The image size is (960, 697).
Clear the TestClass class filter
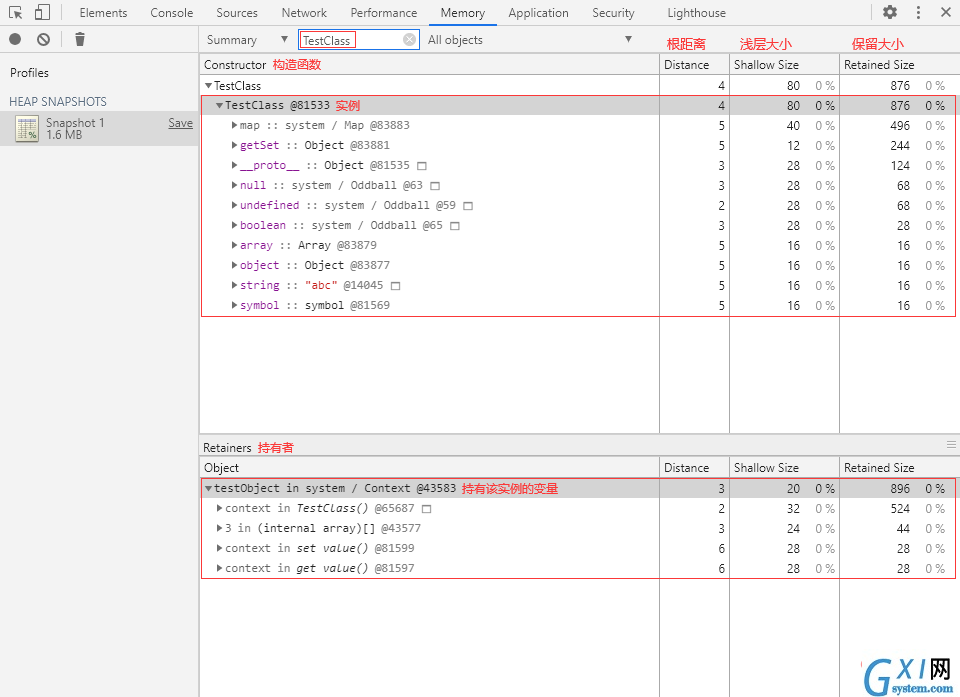pos(410,40)
